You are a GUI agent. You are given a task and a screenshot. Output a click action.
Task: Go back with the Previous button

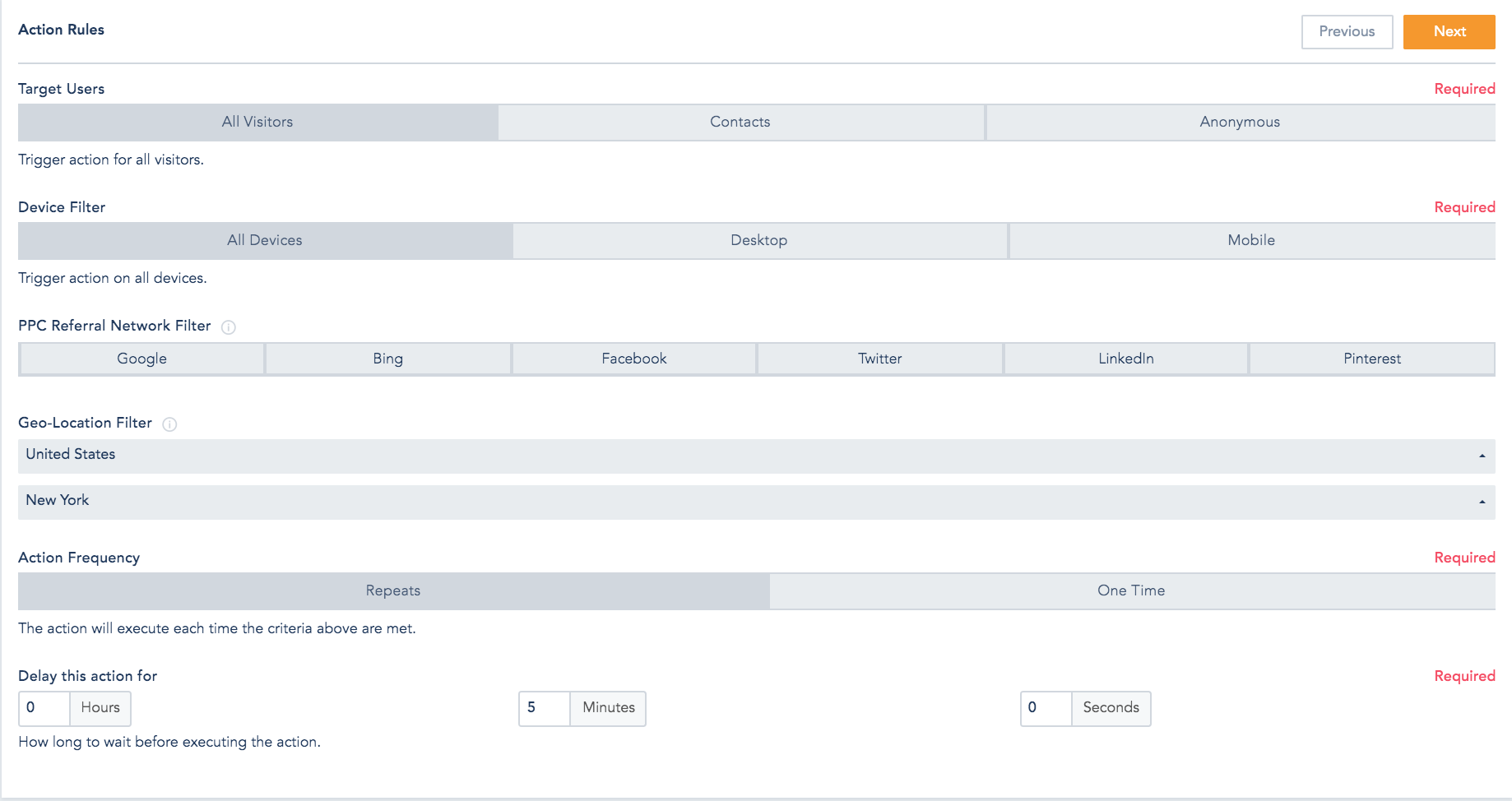click(1347, 32)
